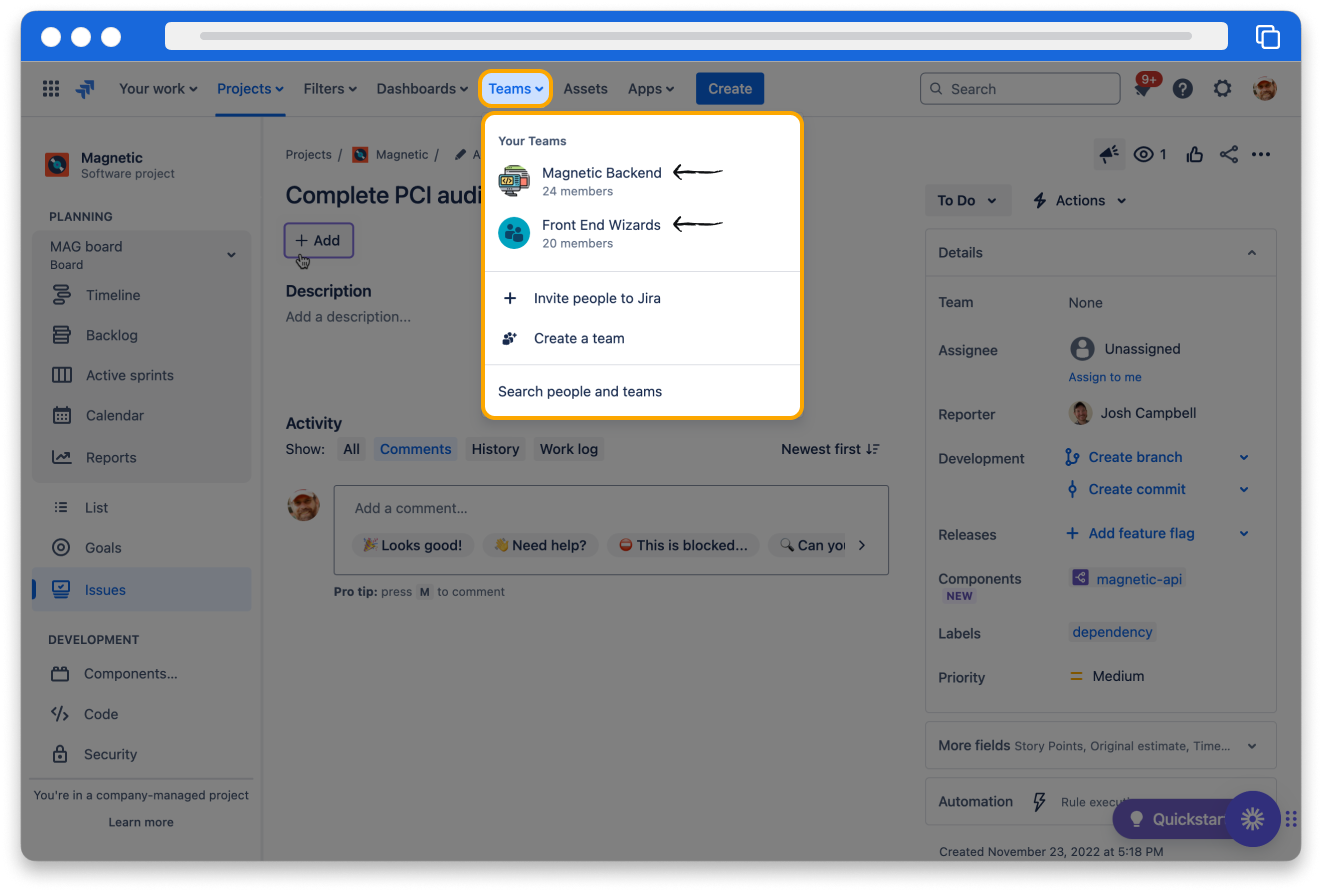Open Backlog in the sidebar

(x=142, y=335)
